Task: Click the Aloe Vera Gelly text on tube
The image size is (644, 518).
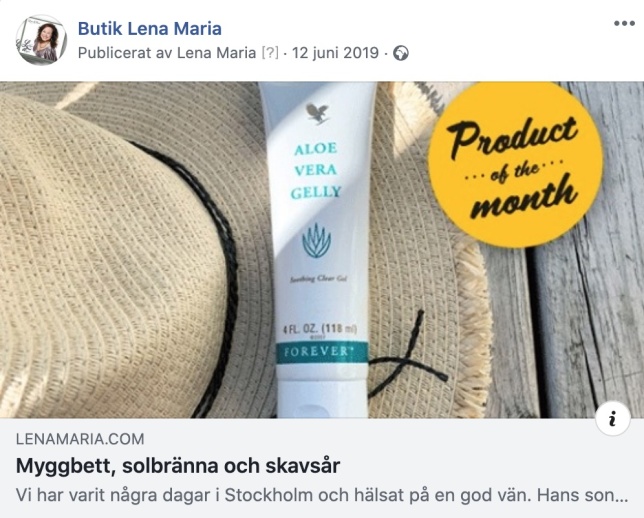Action: pyautogui.click(x=316, y=170)
